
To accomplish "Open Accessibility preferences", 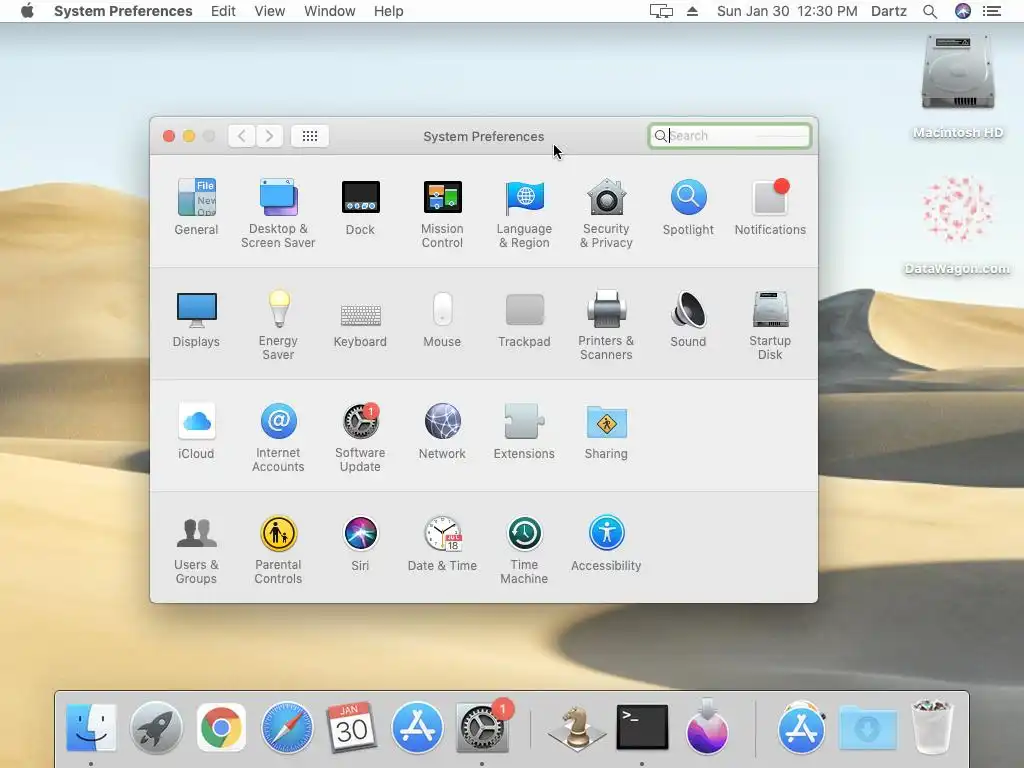I will 606,543.
